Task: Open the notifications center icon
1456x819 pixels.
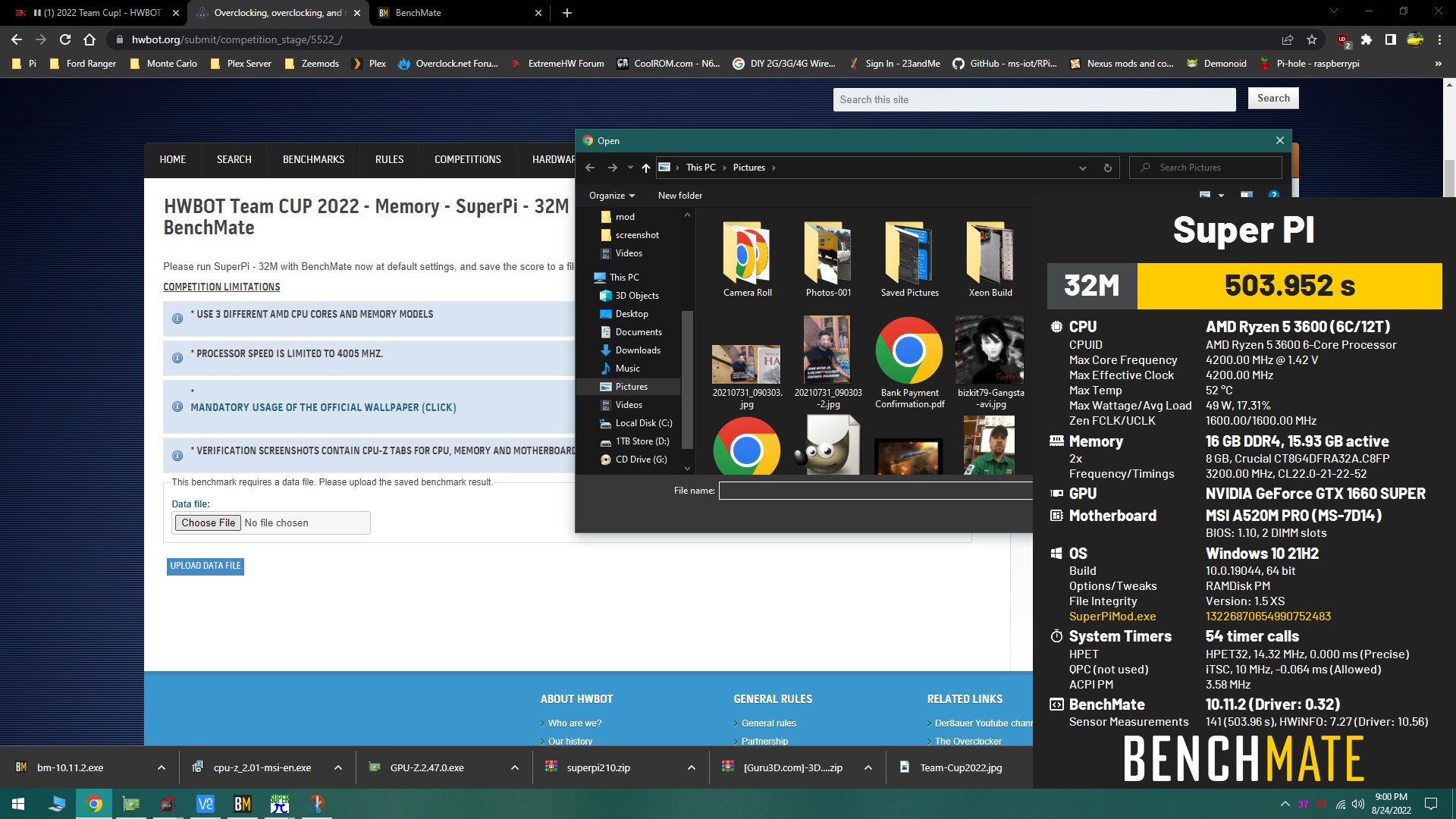Action: 1431,804
